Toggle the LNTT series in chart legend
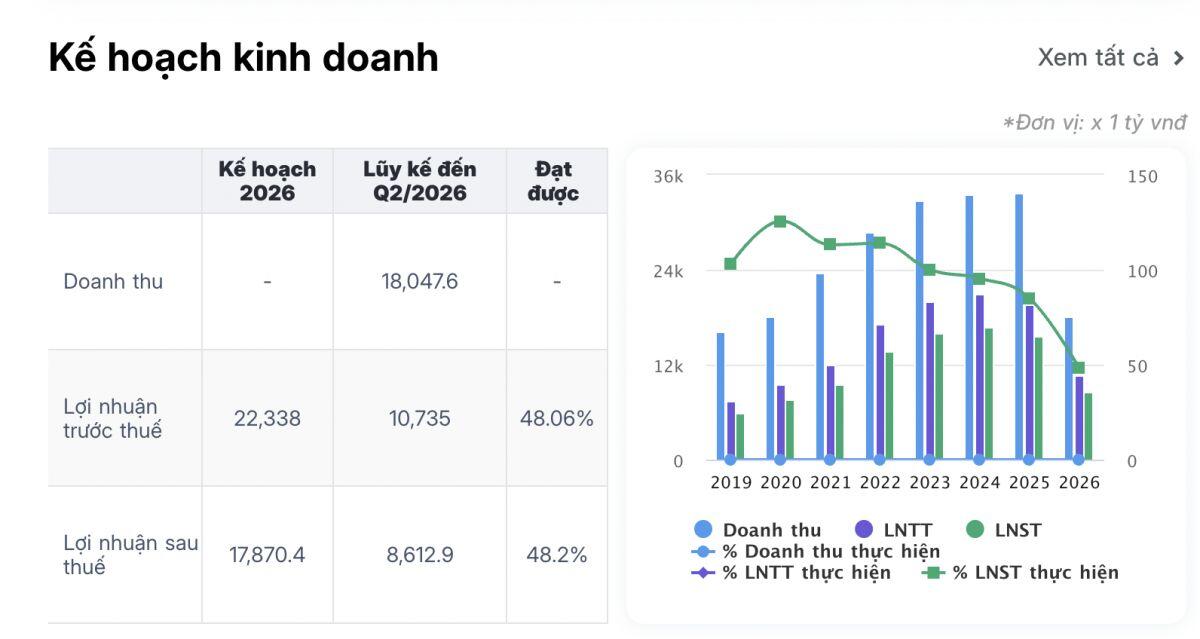Screen dimensions: 1200x639 (894, 530)
